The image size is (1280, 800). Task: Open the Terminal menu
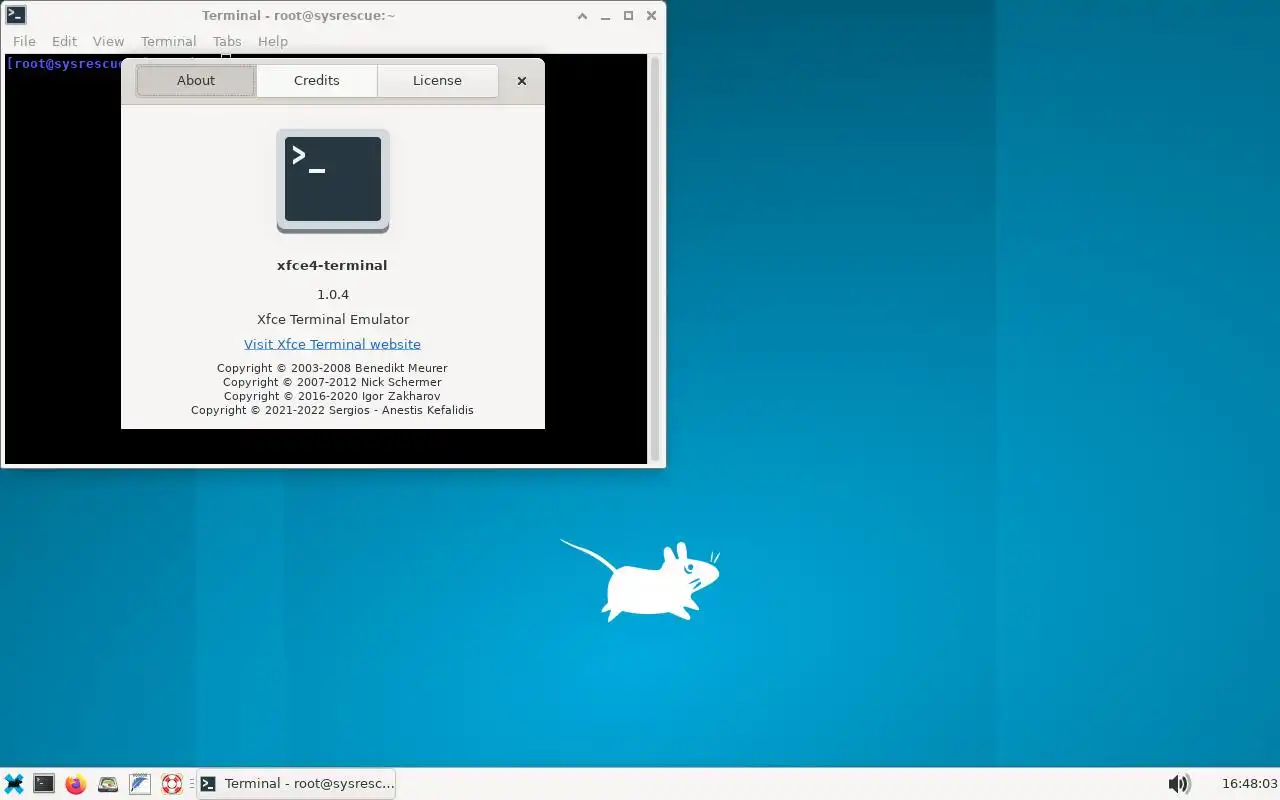pos(168,41)
